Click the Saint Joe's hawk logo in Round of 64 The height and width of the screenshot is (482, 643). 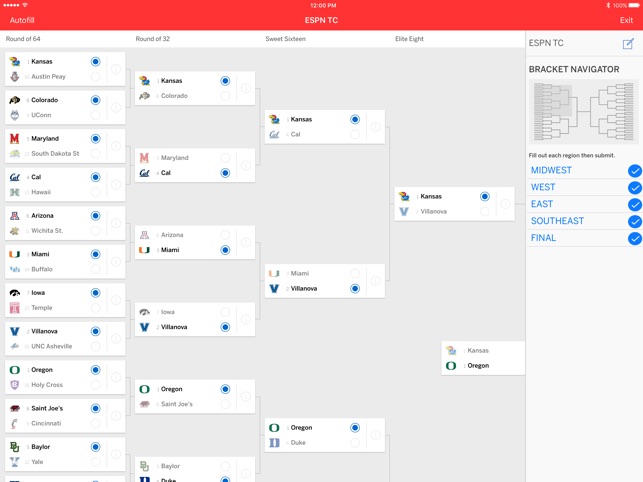point(15,409)
